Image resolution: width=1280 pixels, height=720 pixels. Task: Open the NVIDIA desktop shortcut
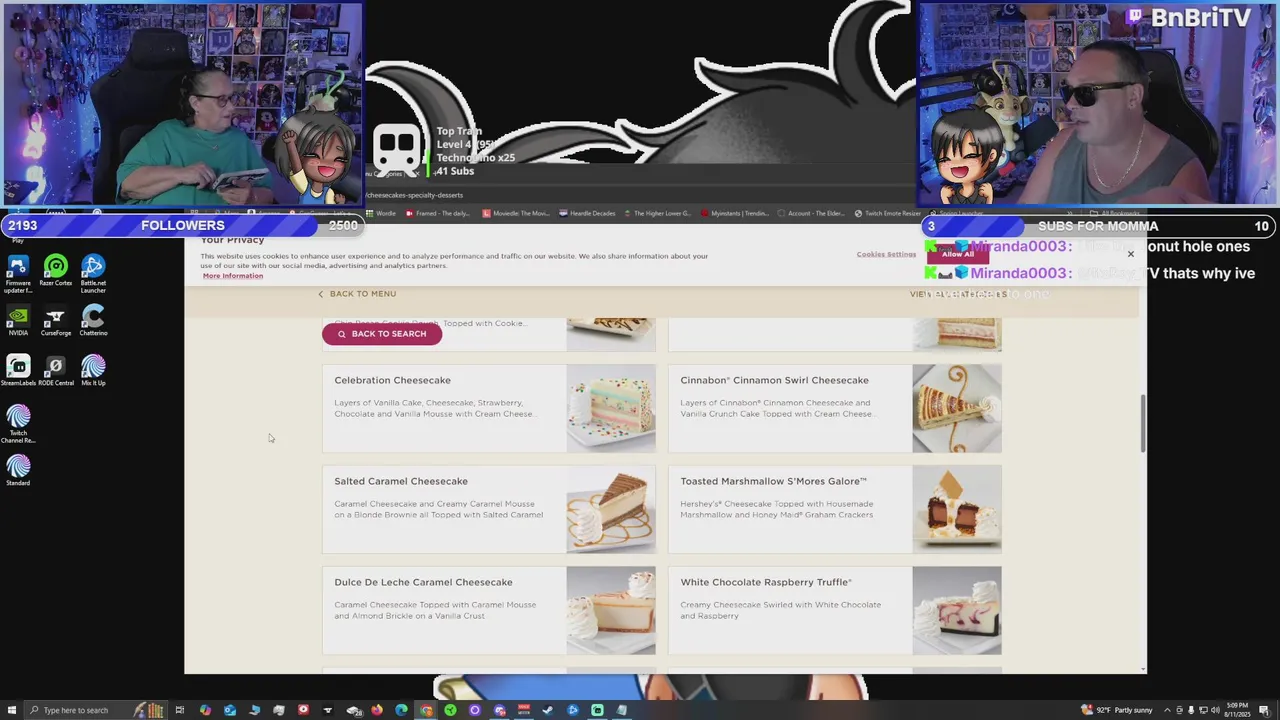(x=18, y=321)
